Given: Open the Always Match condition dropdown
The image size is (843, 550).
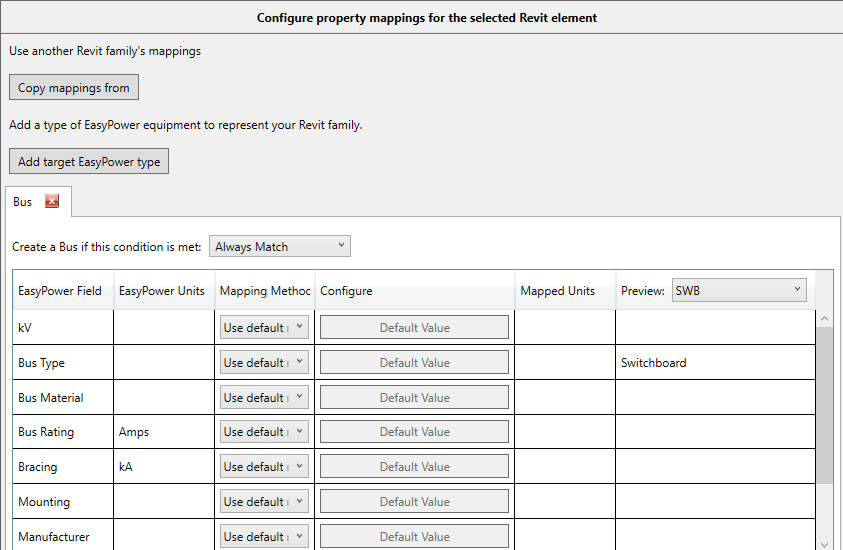Looking at the screenshot, I should pos(280,246).
